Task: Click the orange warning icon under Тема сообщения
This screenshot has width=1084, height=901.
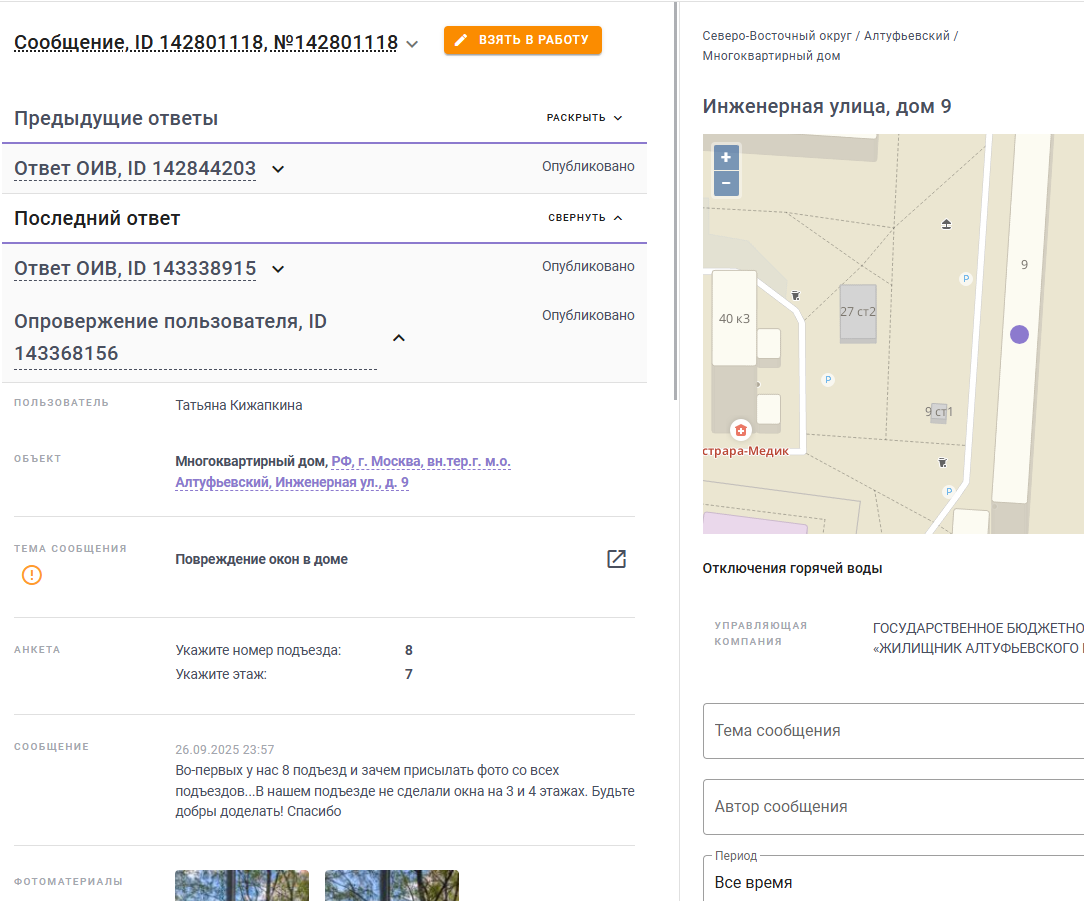Action: [x=32, y=575]
